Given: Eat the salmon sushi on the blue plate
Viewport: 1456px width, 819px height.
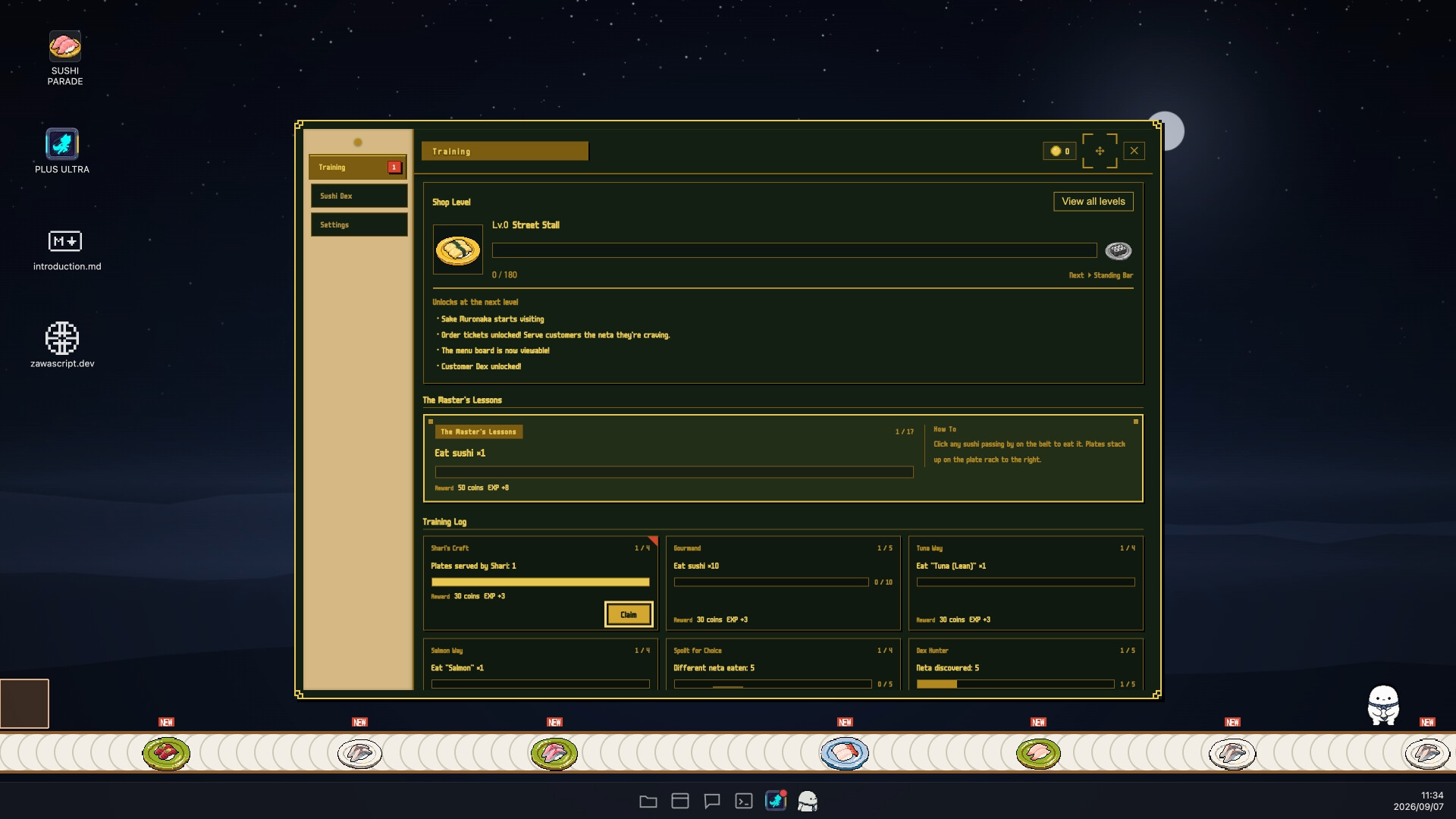Looking at the screenshot, I should [845, 753].
